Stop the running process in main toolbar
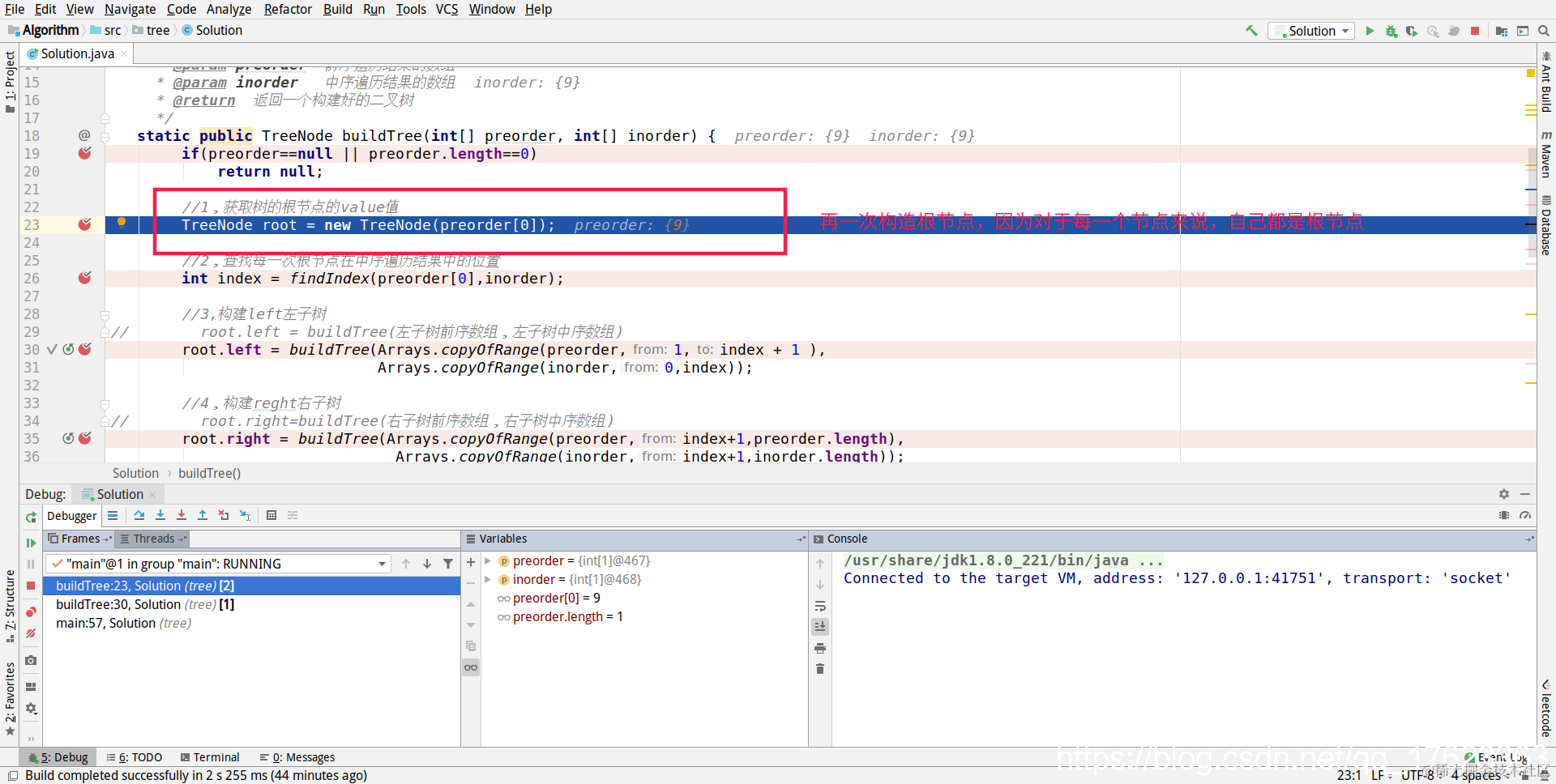The image size is (1556, 784). pyautogui.click(x=1475, y=31)
